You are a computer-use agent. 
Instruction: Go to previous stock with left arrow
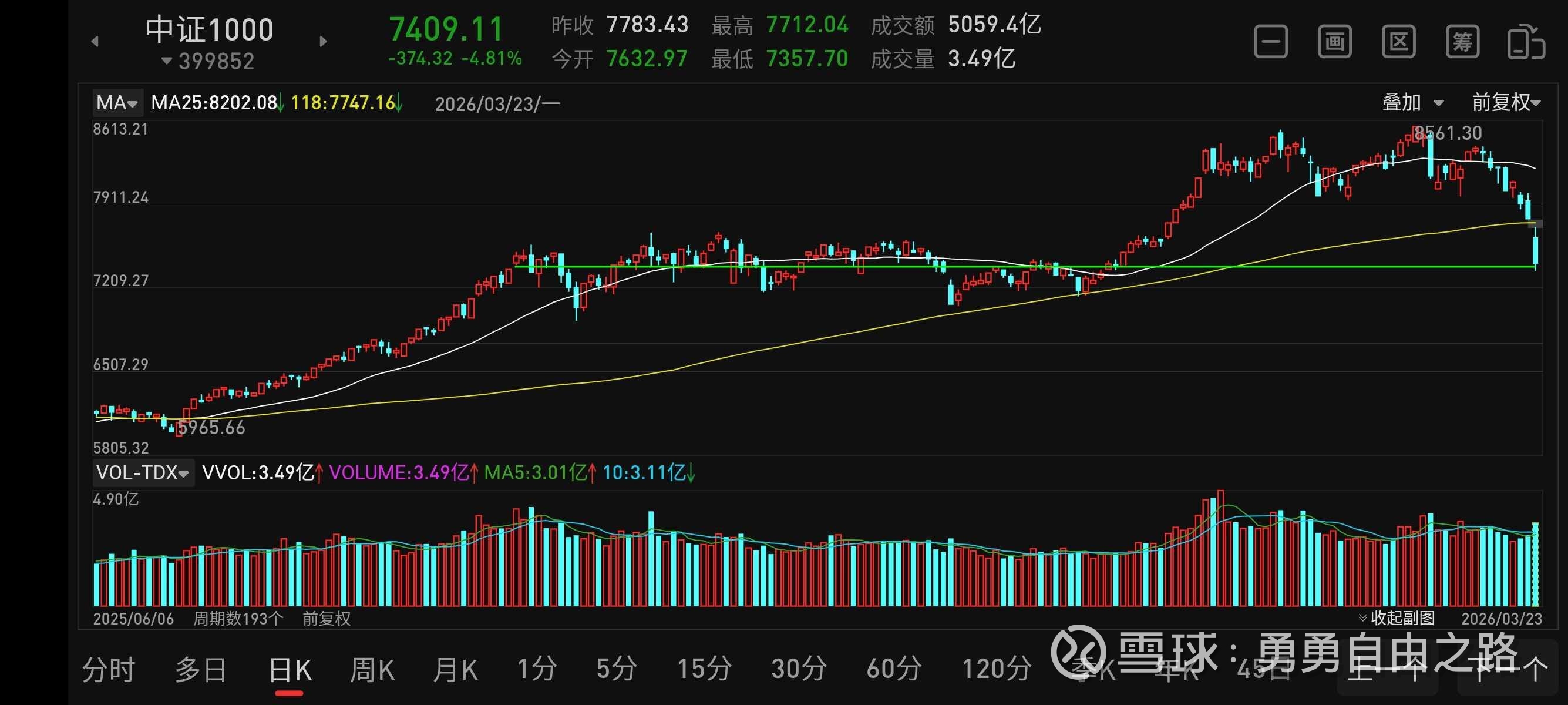pyautogui.click(x=95, y=41)
